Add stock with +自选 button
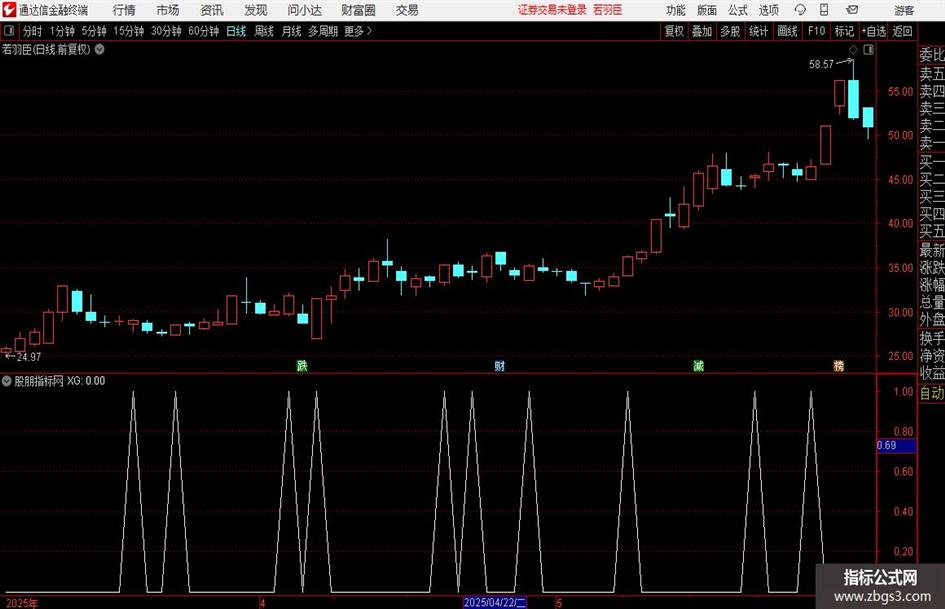The image size is (945, 609). click(x=874, y=31)
